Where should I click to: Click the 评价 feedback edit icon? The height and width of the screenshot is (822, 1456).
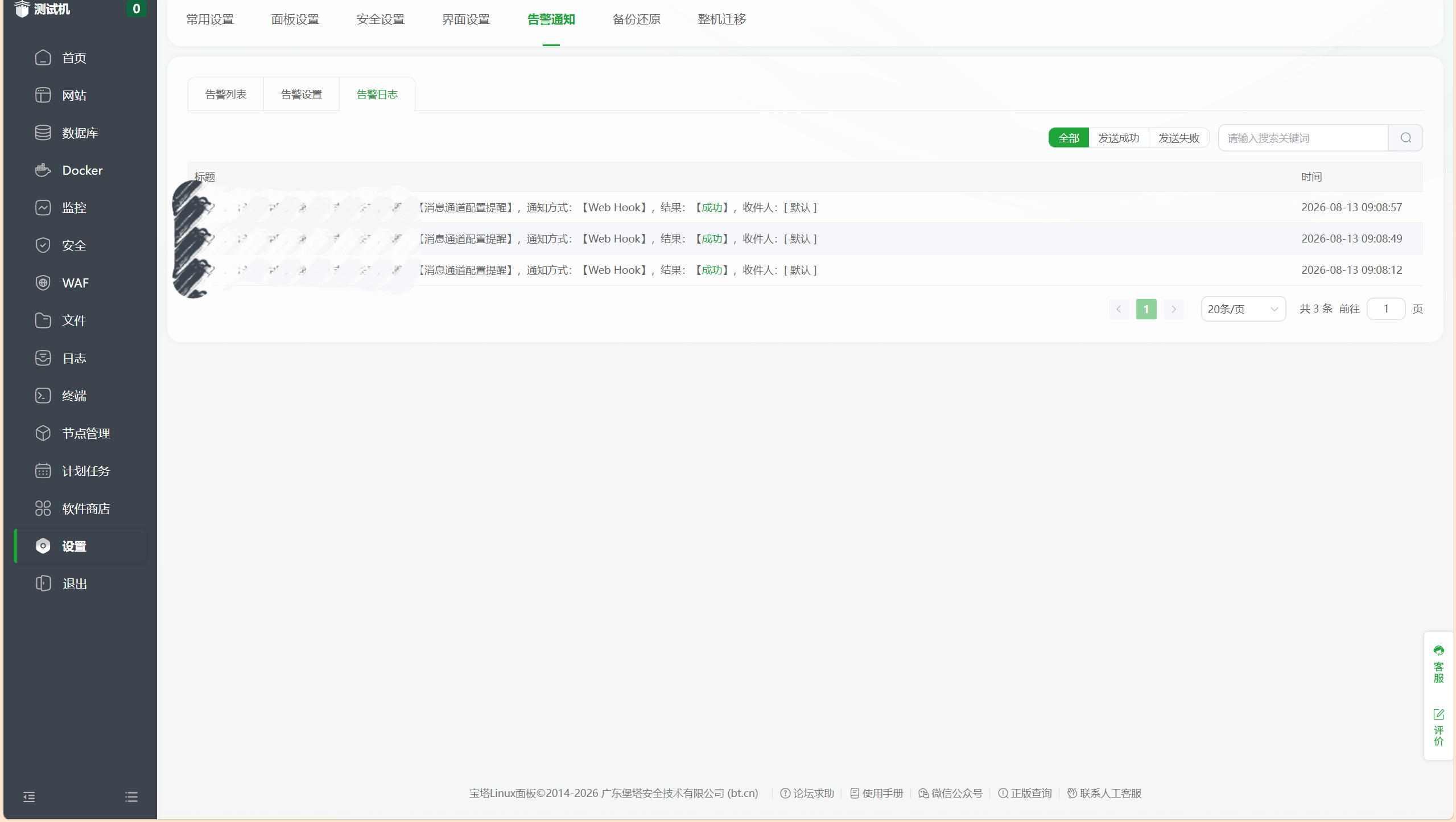(1438, 714)
